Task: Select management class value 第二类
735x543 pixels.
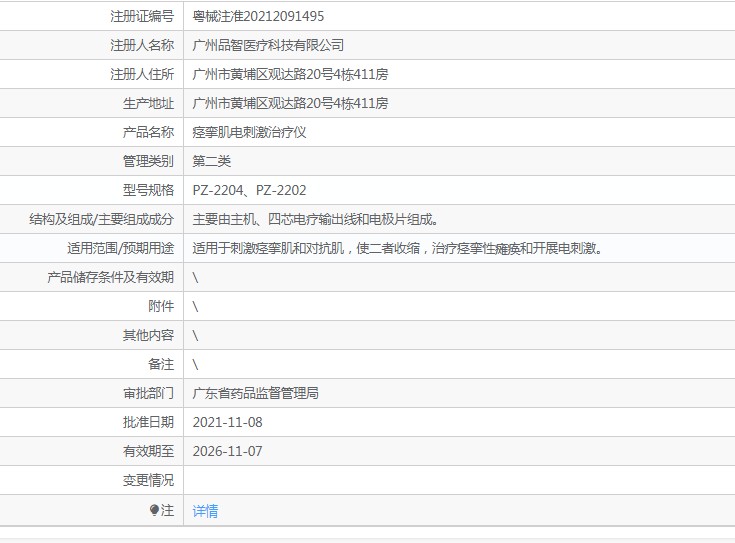Action: click(x=211, y=161)
